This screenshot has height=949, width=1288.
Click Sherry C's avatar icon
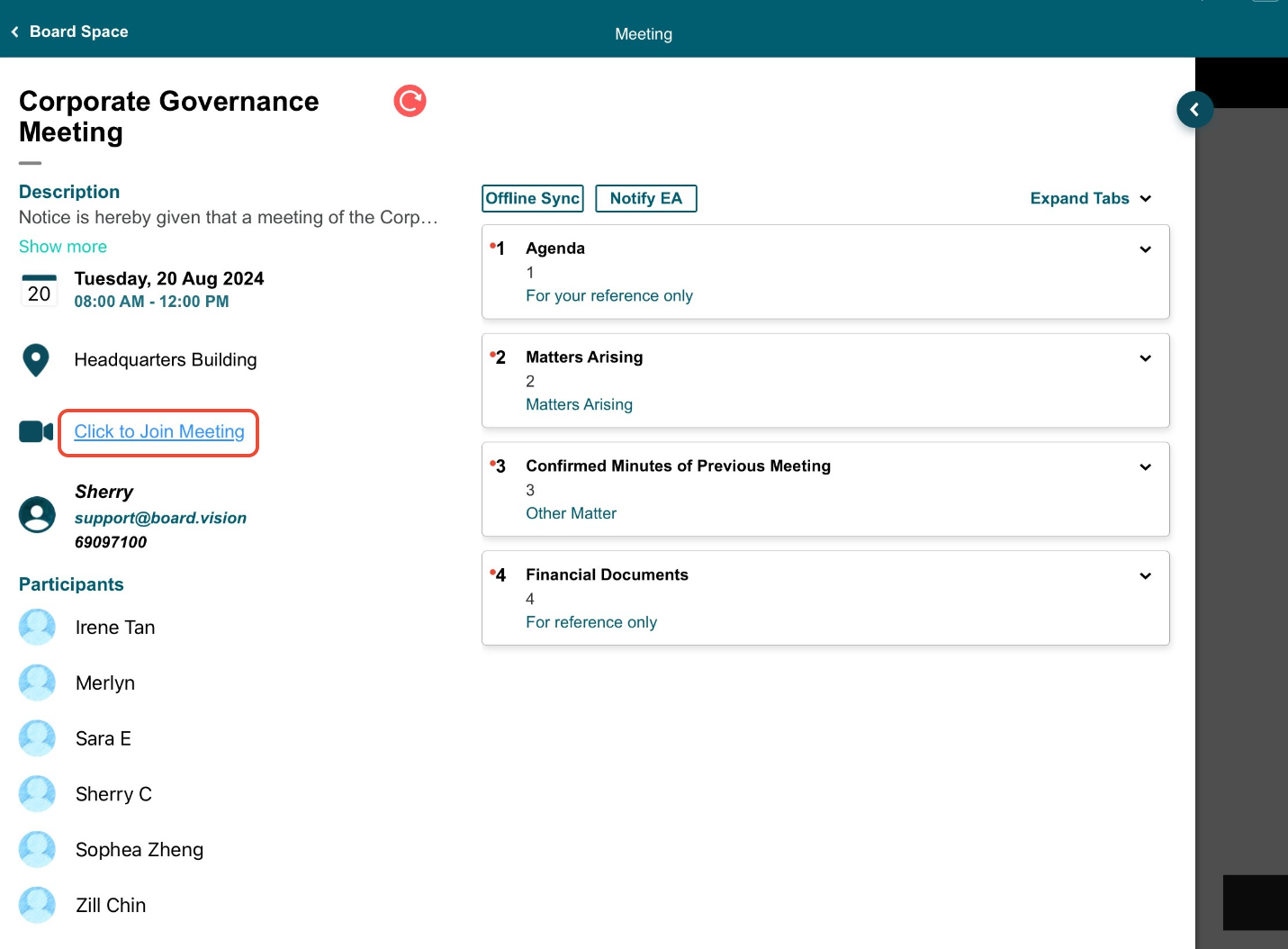[x=37, y=794]
